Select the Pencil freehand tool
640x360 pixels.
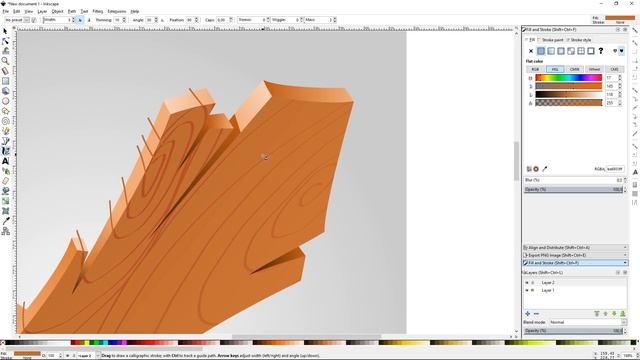(5, 131)
